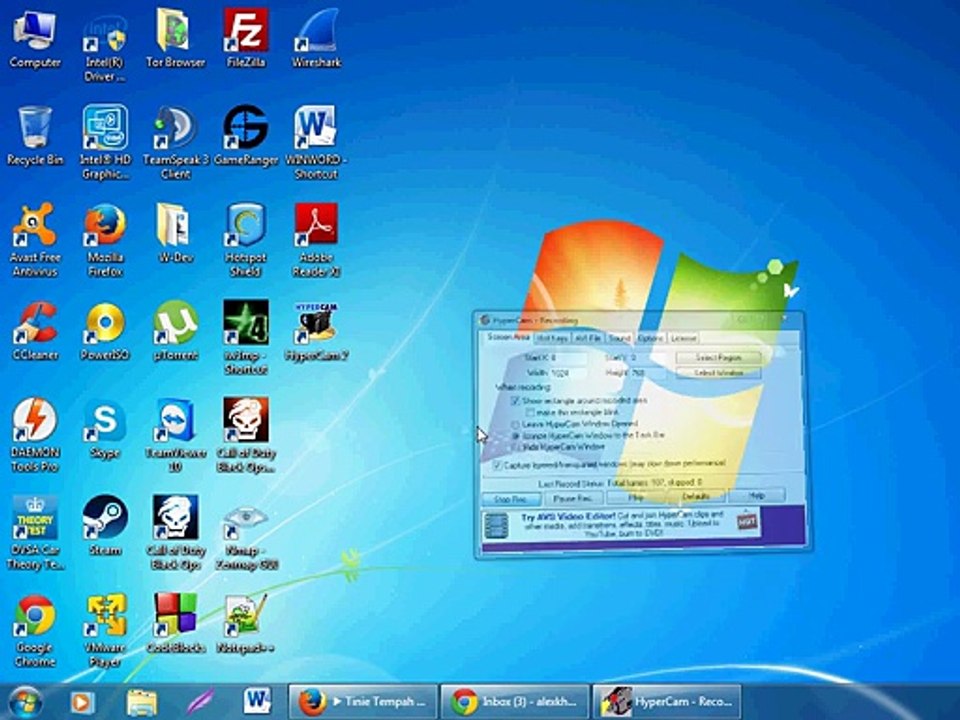Screen dimensions: 960x720
Task: Select the Tor Browser desktop icon
Action: click(175, 38)
